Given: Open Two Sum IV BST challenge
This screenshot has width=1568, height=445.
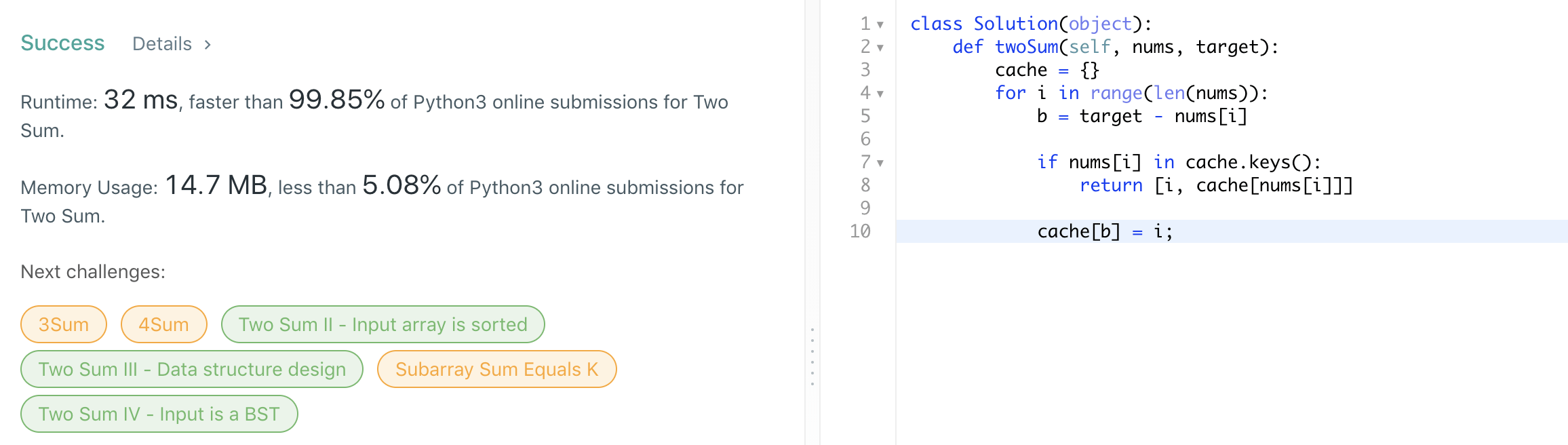Looking at the screenshot, I should (159, 414).
